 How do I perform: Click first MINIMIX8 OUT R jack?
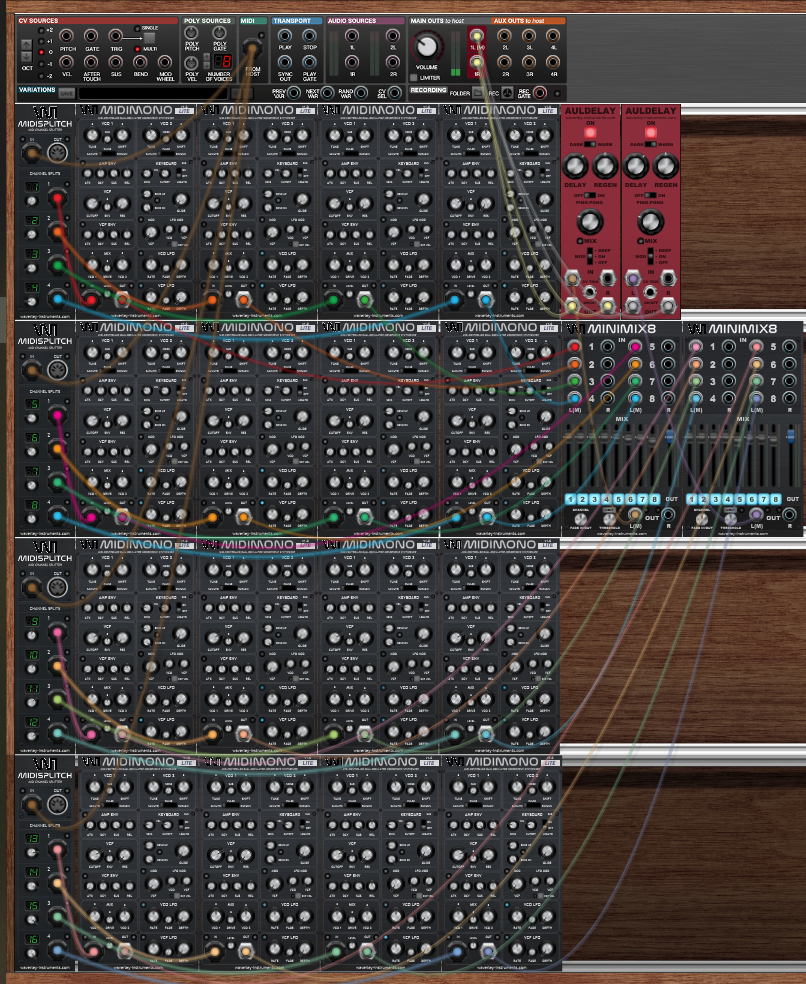coord(667,515)
